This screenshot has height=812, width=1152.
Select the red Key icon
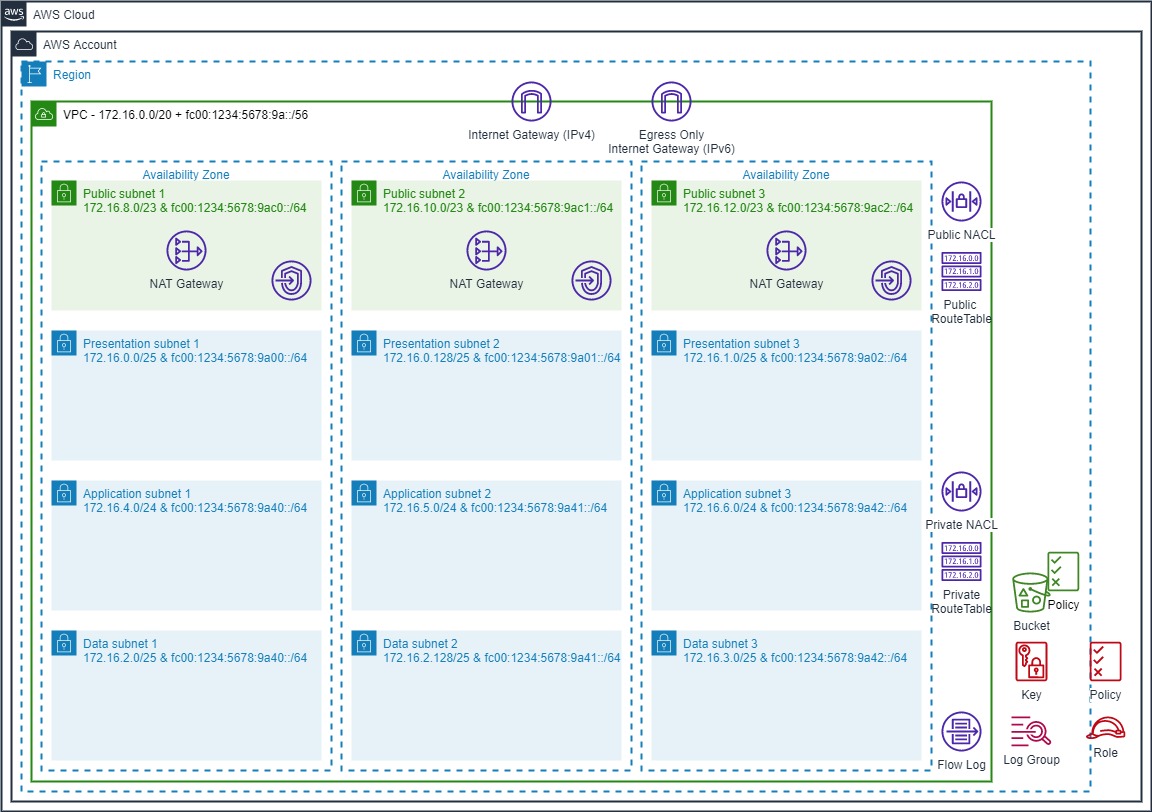tap(1031, 661)
